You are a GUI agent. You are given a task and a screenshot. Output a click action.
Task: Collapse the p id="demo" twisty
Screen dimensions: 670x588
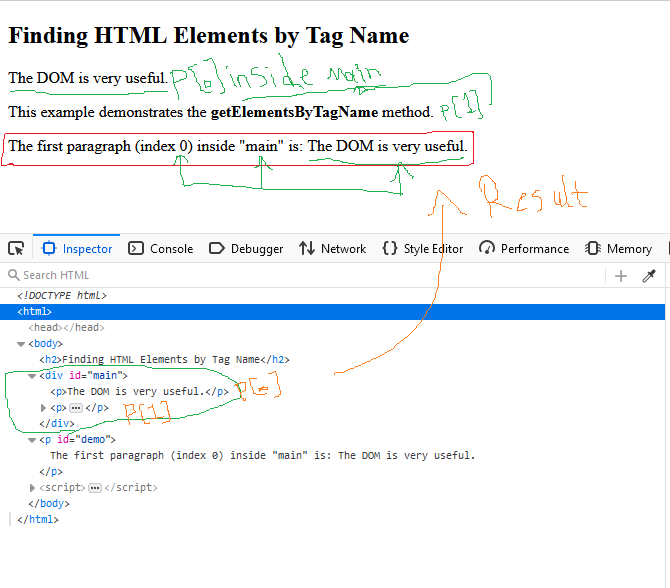(32, 440)
